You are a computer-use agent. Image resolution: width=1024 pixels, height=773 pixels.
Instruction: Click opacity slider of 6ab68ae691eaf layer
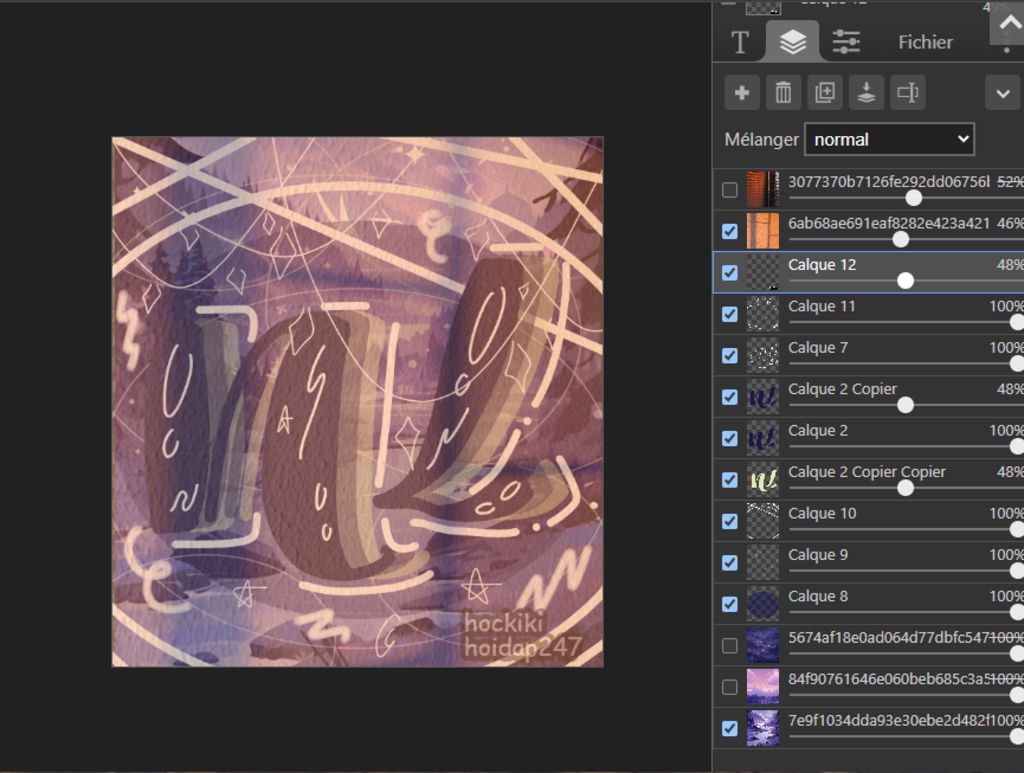click(901, 240)
